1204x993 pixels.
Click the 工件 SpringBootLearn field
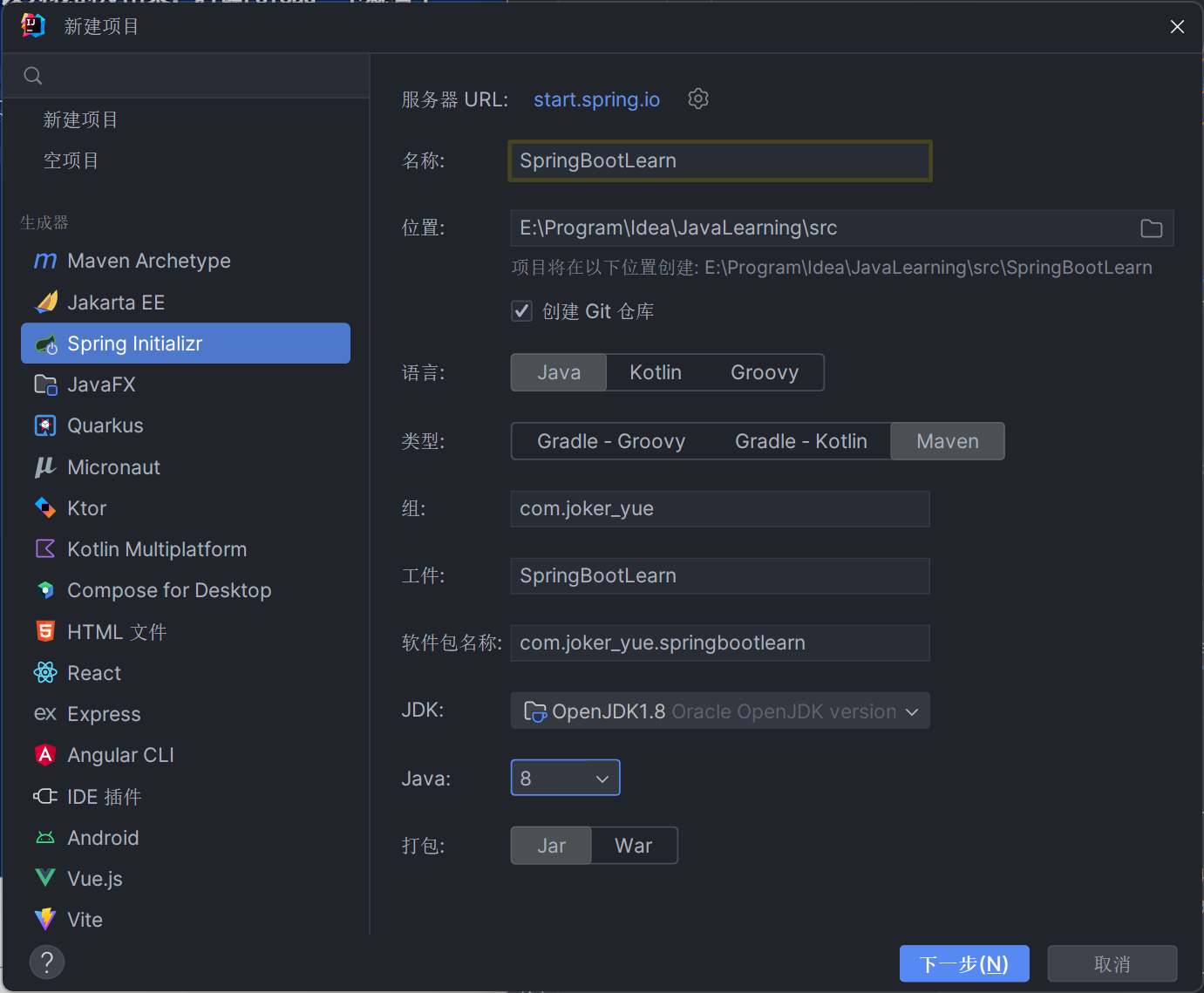click(x=720, y=575)
